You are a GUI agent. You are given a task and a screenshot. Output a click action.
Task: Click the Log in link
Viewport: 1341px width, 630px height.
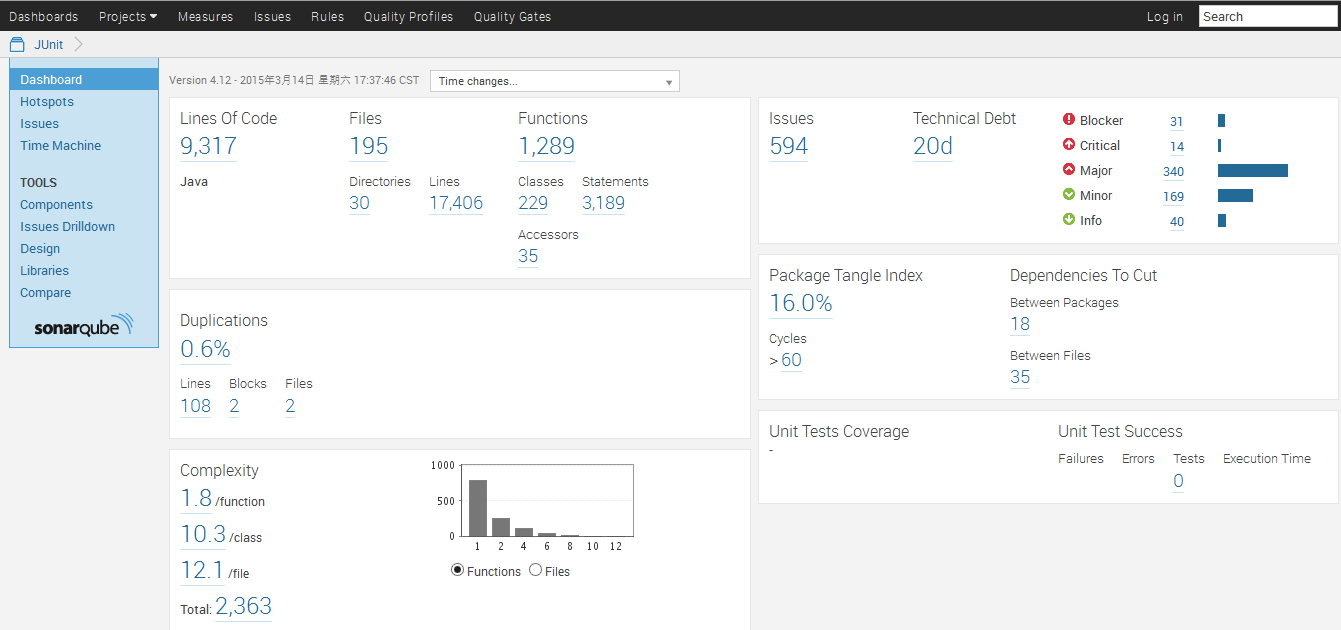[1164, 16]
